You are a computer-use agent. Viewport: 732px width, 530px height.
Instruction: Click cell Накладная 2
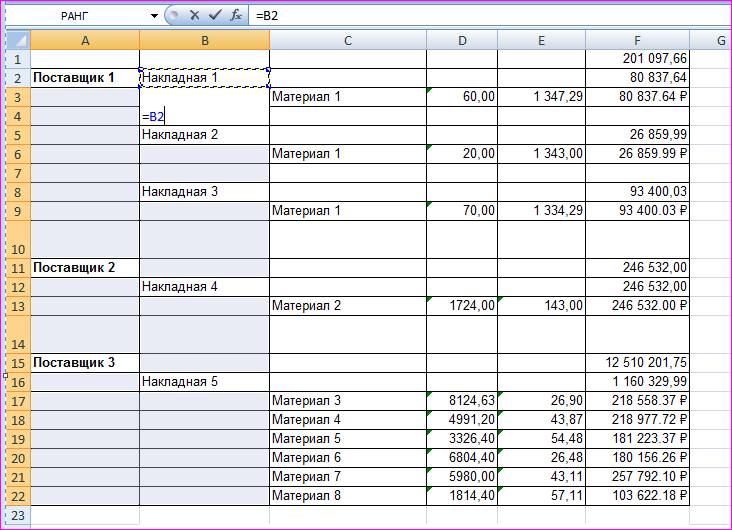pyautogui.click(x=204, y=135)
